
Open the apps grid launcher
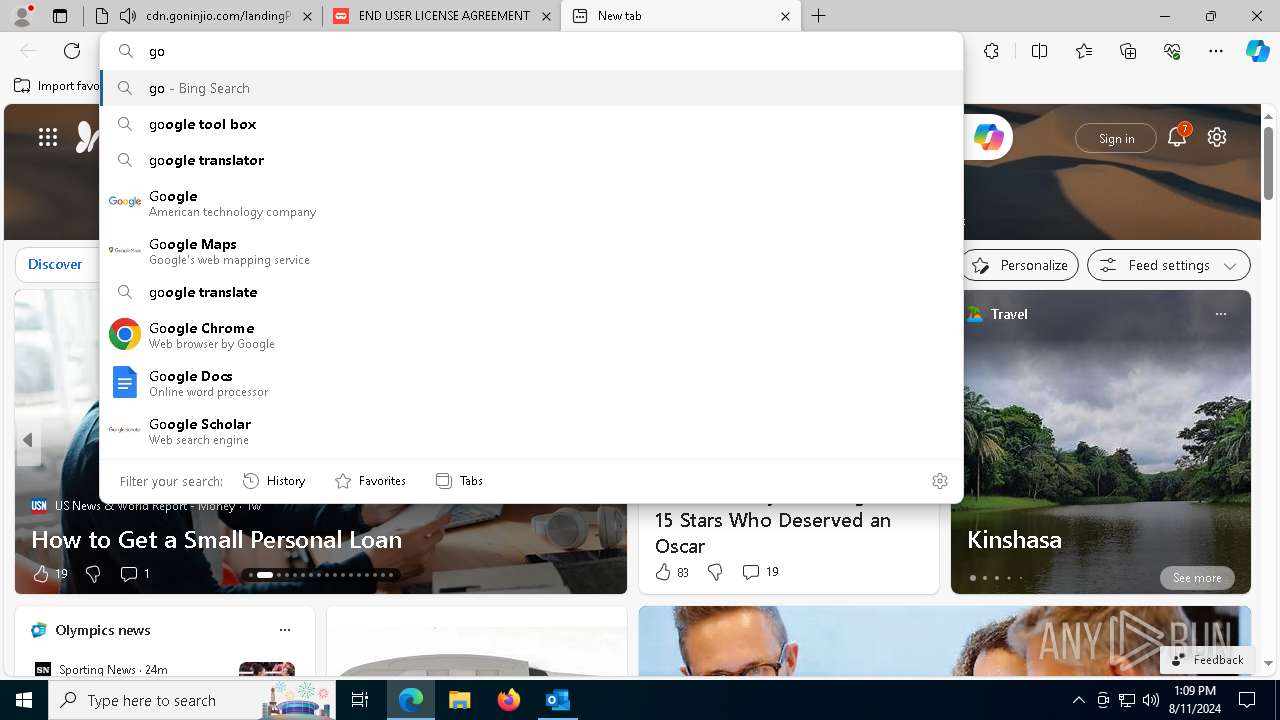(48, 138)
